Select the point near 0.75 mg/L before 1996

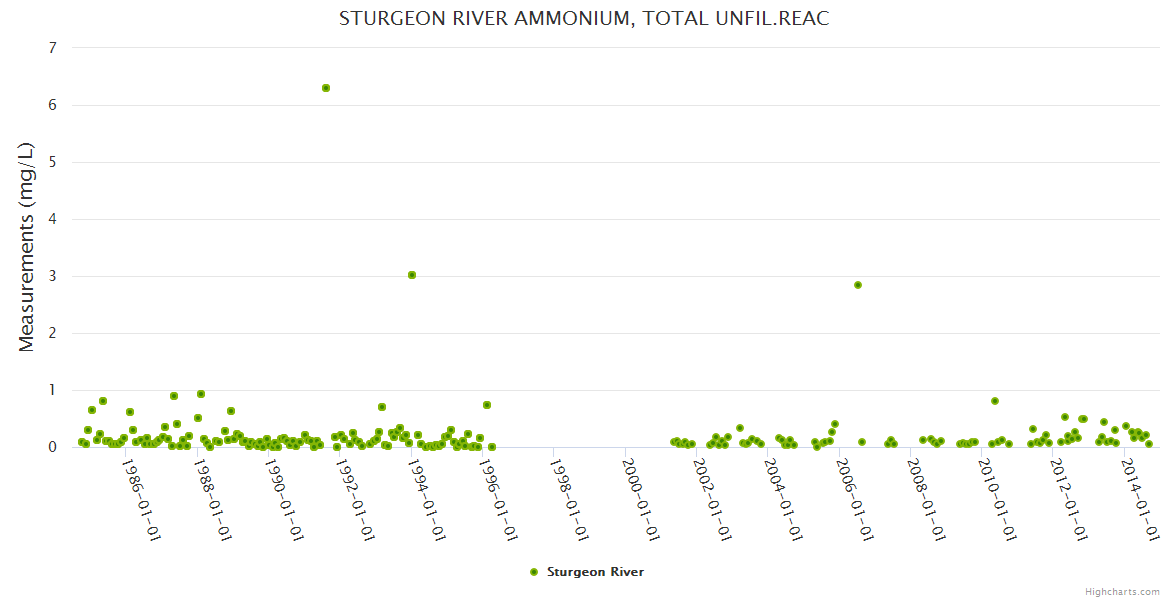click(487, 405)
